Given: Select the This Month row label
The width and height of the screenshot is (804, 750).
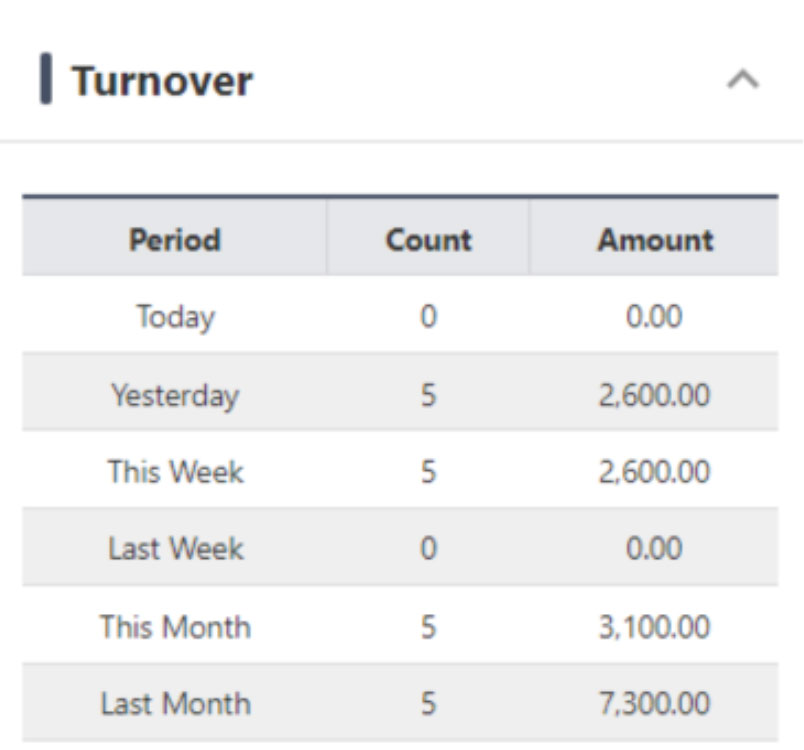Looking at the screenshot, I should [x=175, y=627].
